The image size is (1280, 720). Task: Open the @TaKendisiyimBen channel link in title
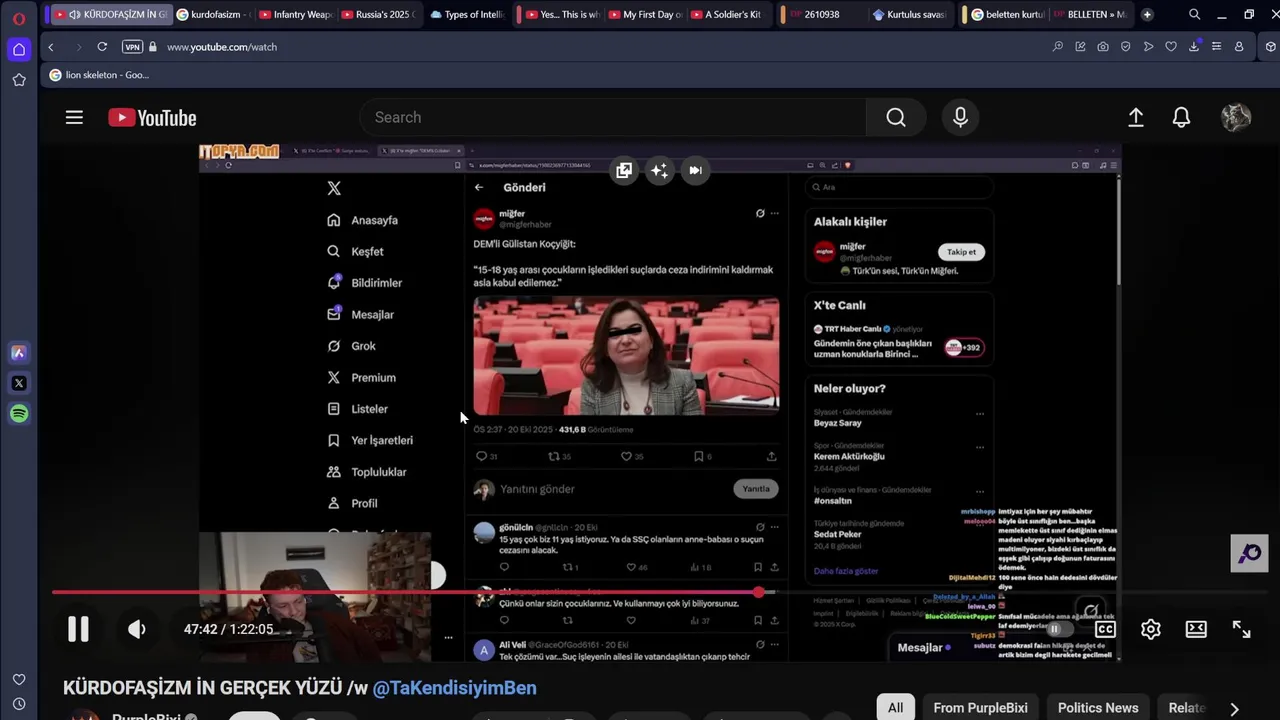pos(454,688)
